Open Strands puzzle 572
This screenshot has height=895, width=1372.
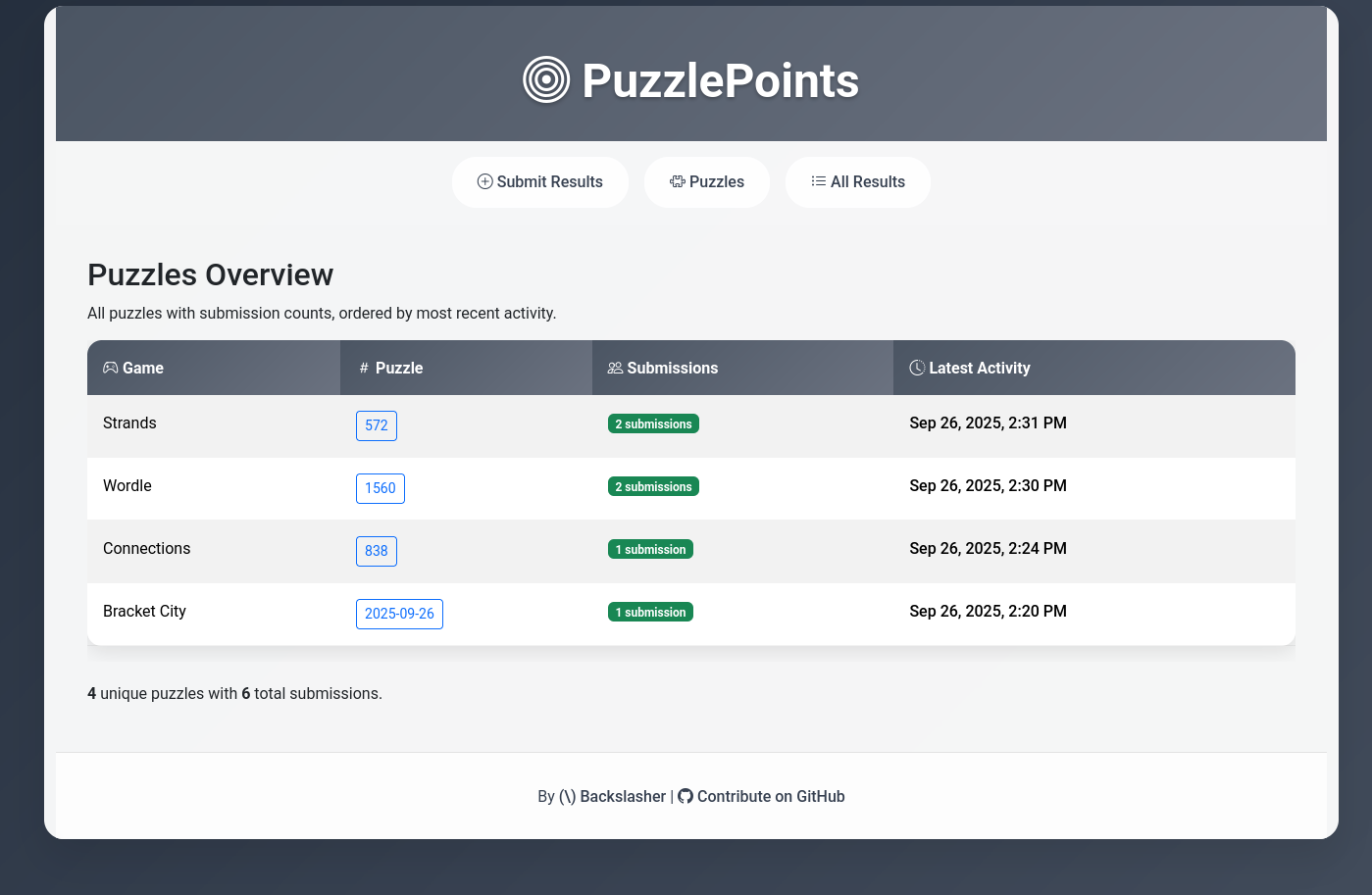click(x=377, y=425)
